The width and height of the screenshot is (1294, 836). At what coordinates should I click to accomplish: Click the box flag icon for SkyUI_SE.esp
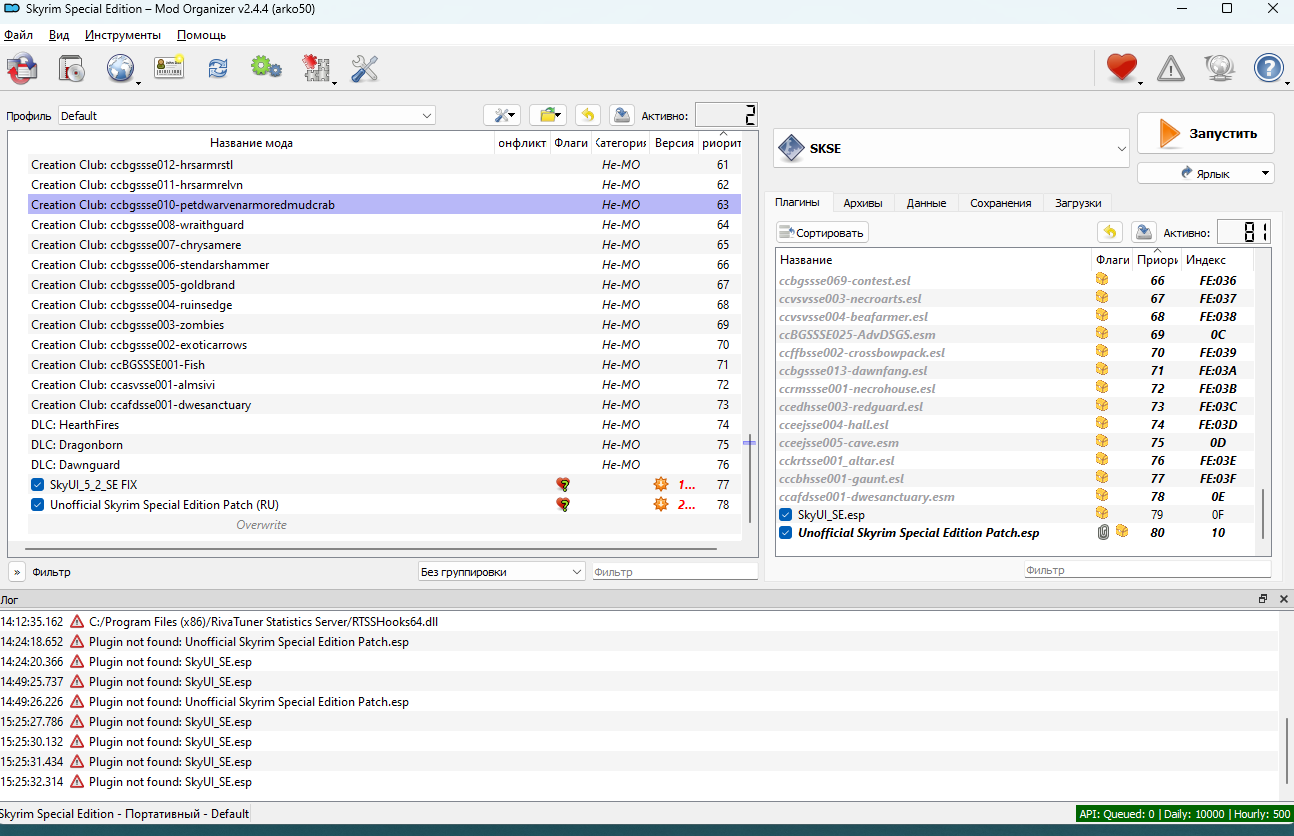[x=1103, y=514]
